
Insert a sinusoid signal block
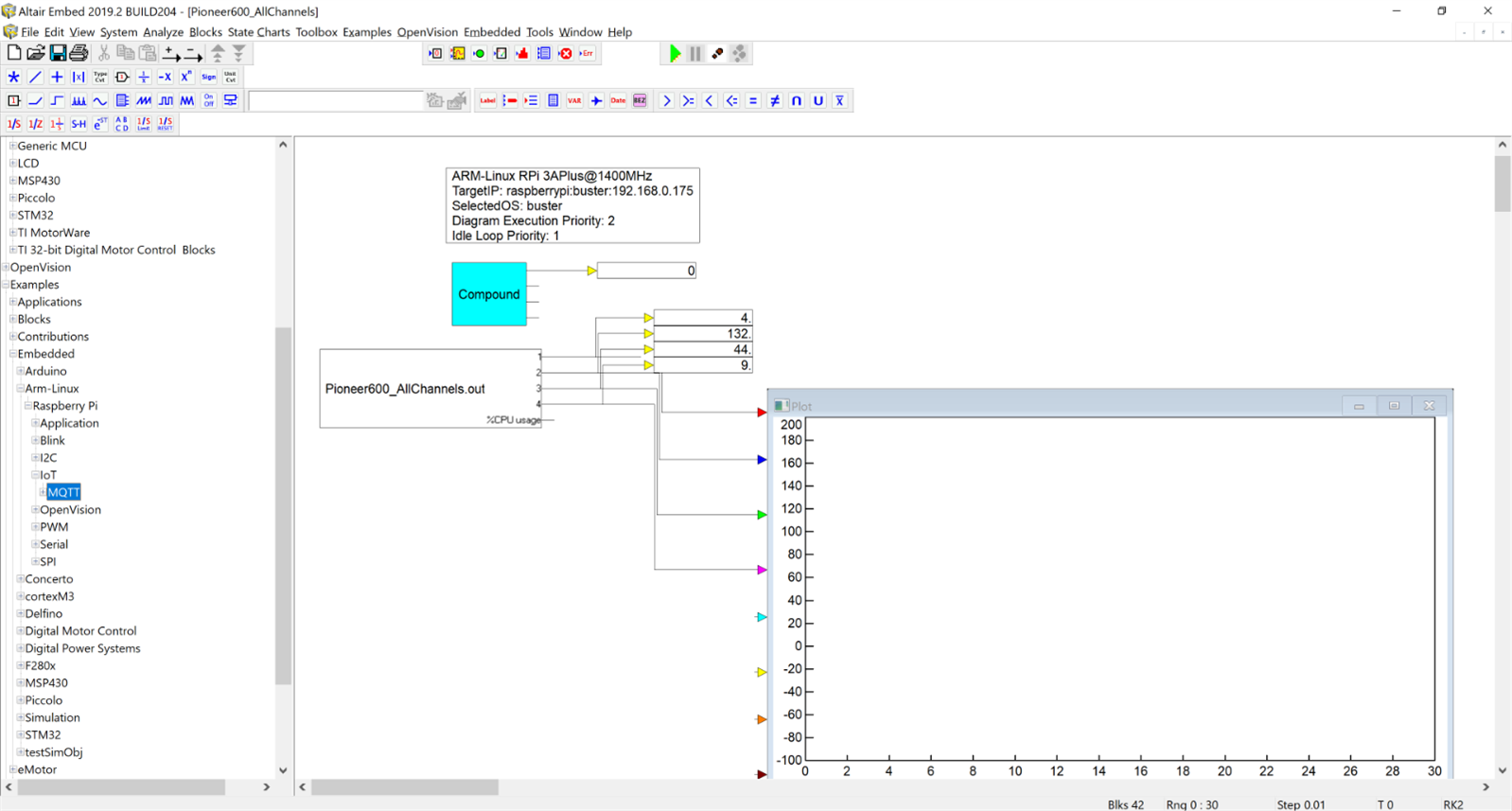tap(100, 100)
